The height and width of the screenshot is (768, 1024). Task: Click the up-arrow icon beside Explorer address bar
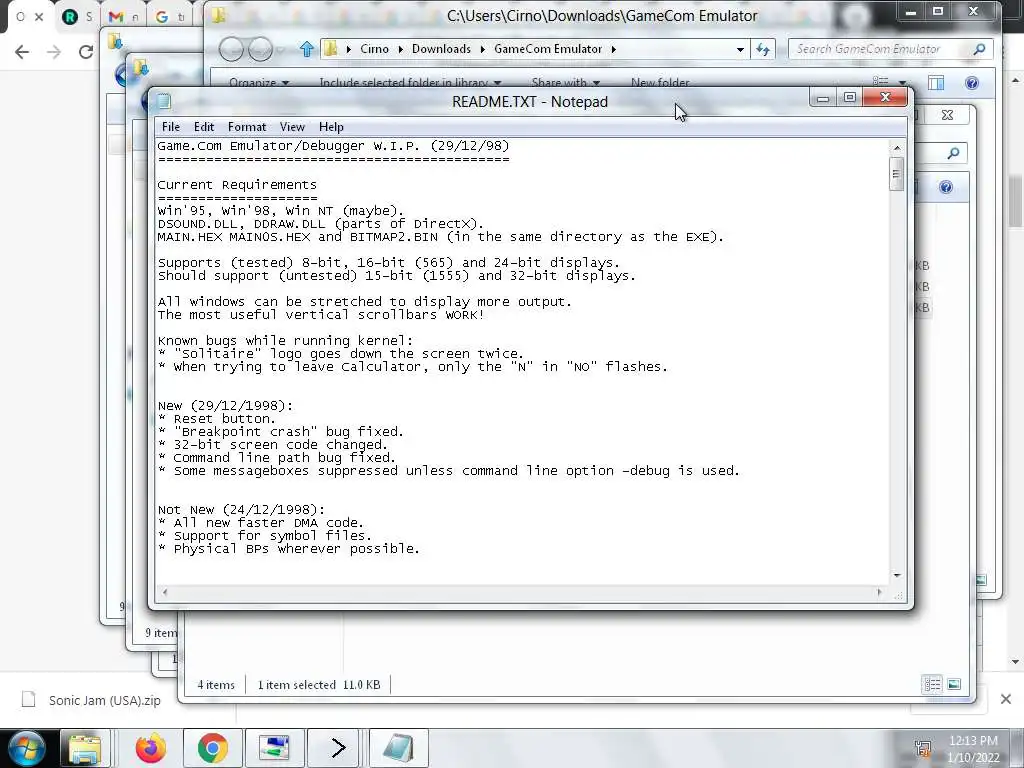[306, 49]
